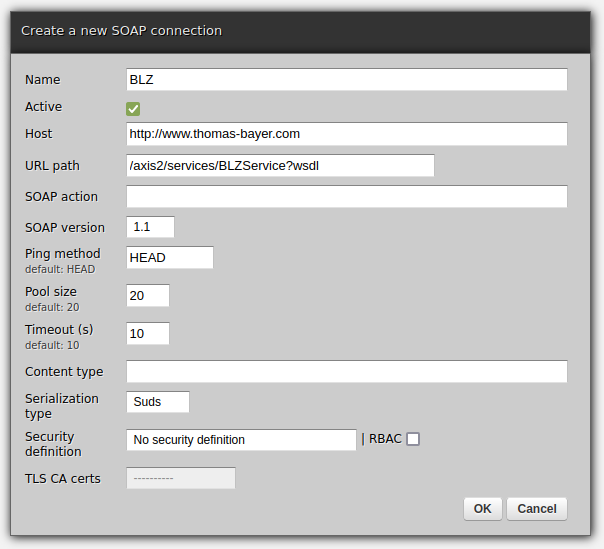Click the Timeout (s) input field
The image size is (604, 549).
click(x=148, y=334)
